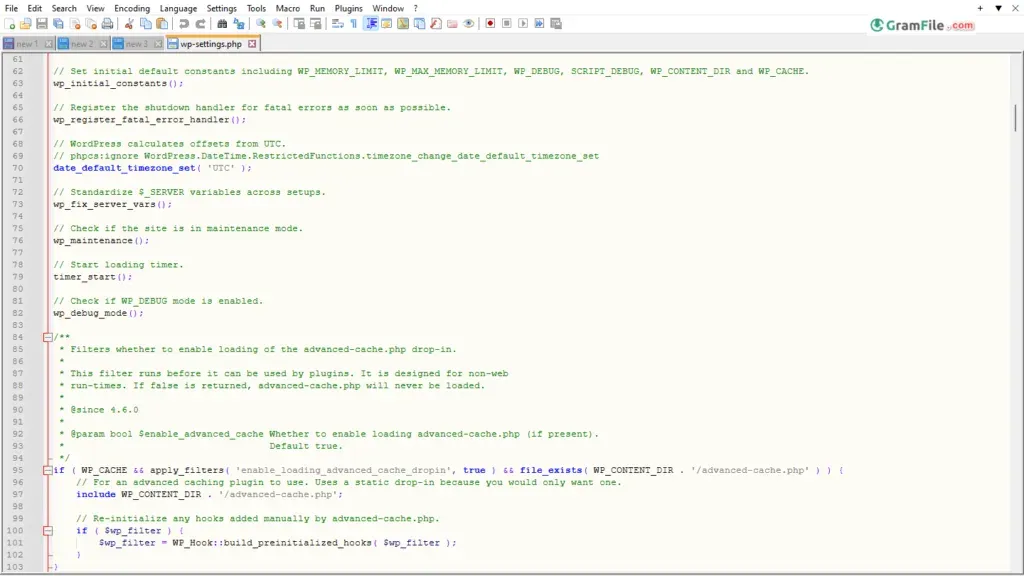Screen dimensions: 1024x576
Task: Collapse the nested if fold at line 100
Action: point(48,531)
